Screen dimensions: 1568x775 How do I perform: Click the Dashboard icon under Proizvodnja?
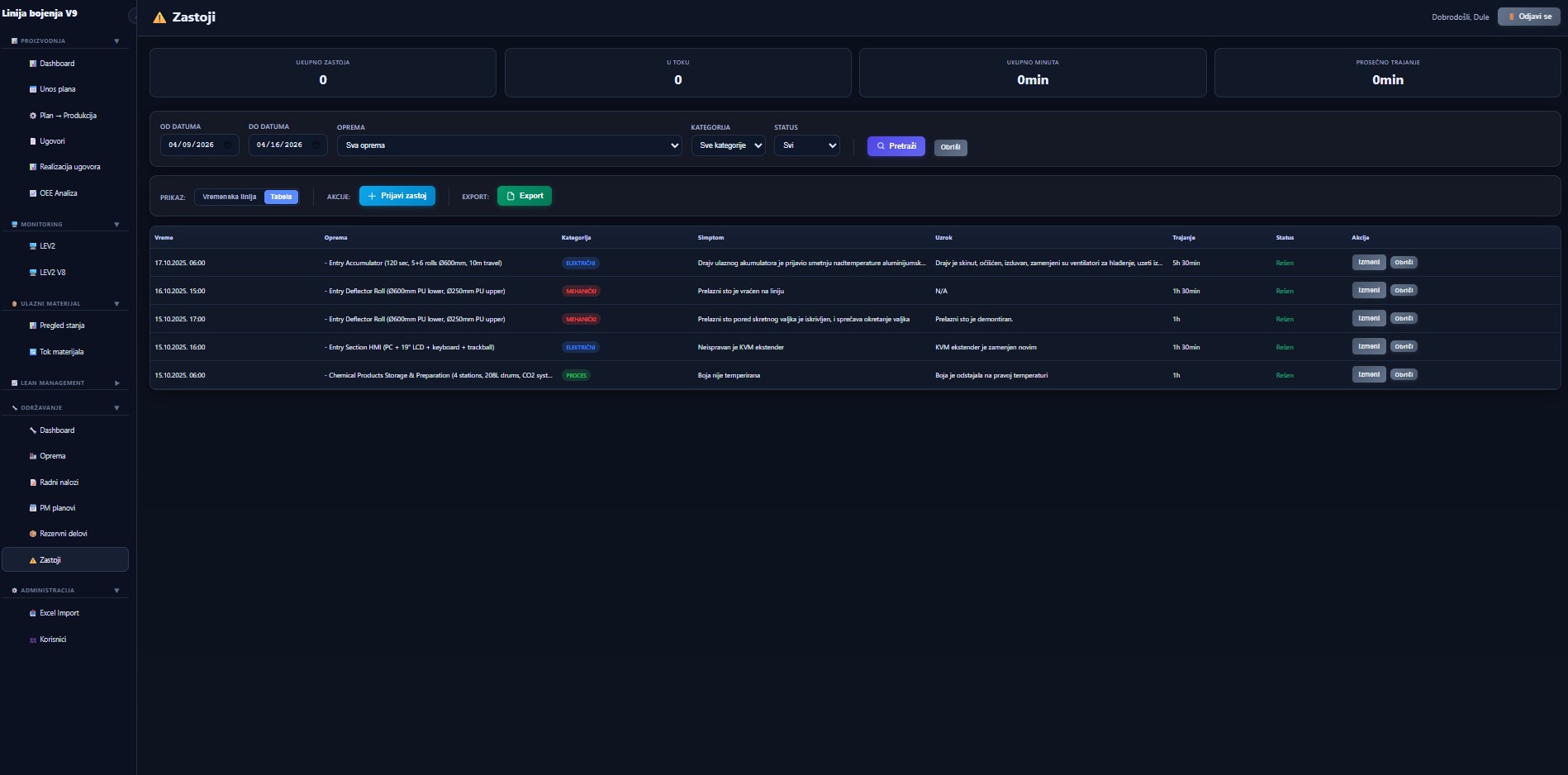pos(33,64)
